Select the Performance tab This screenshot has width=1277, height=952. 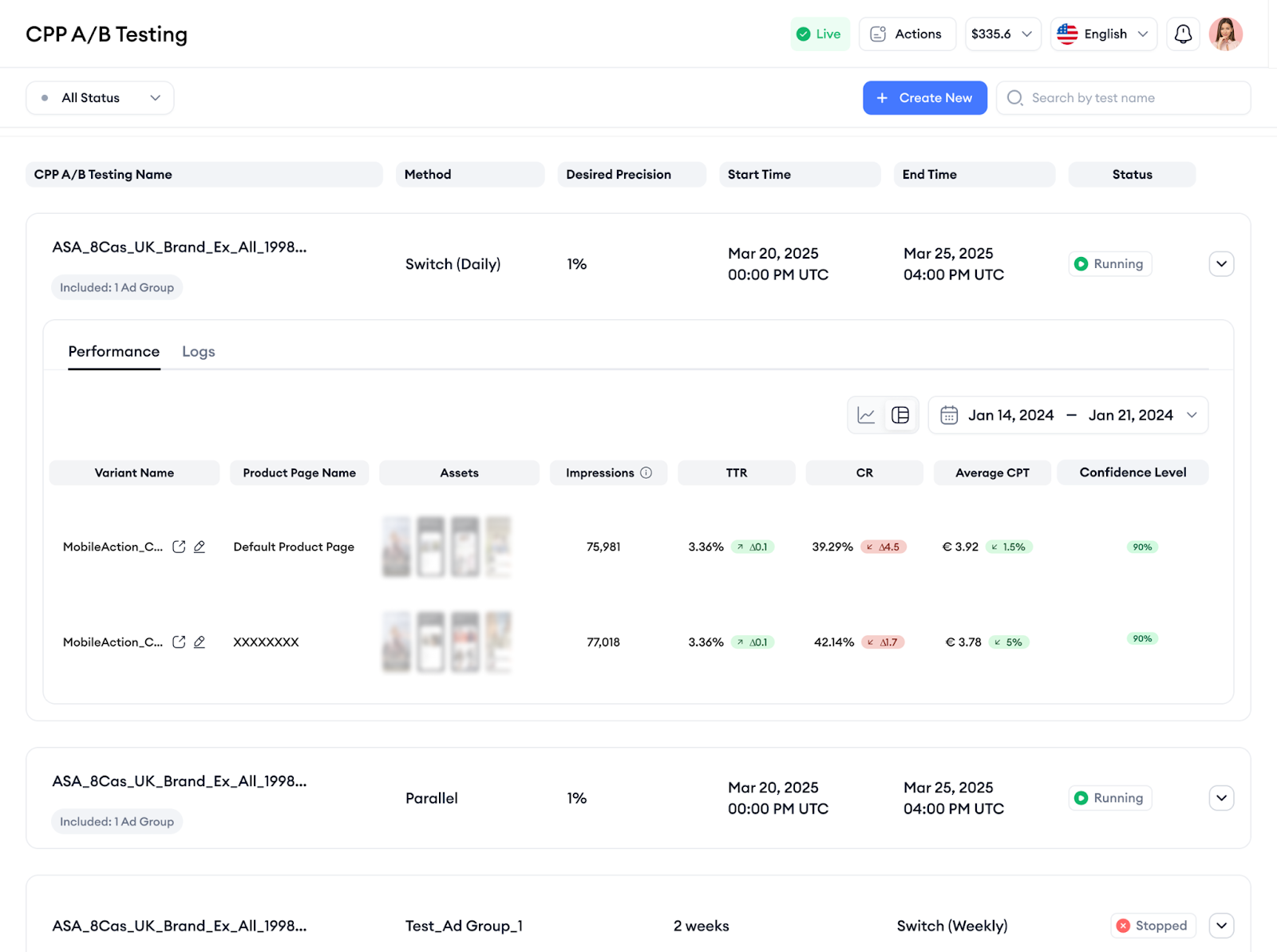114,352
